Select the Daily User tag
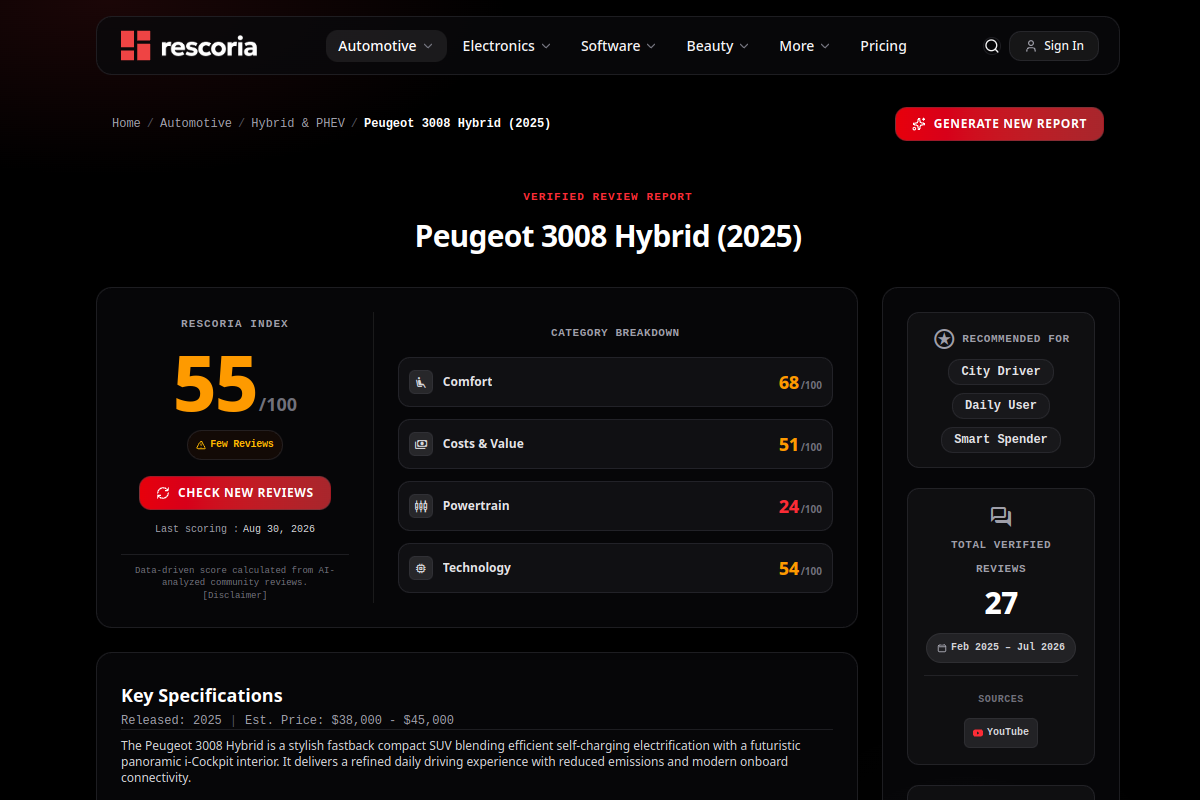This screenshot has height=800, width=1200. coord(1001,405)
